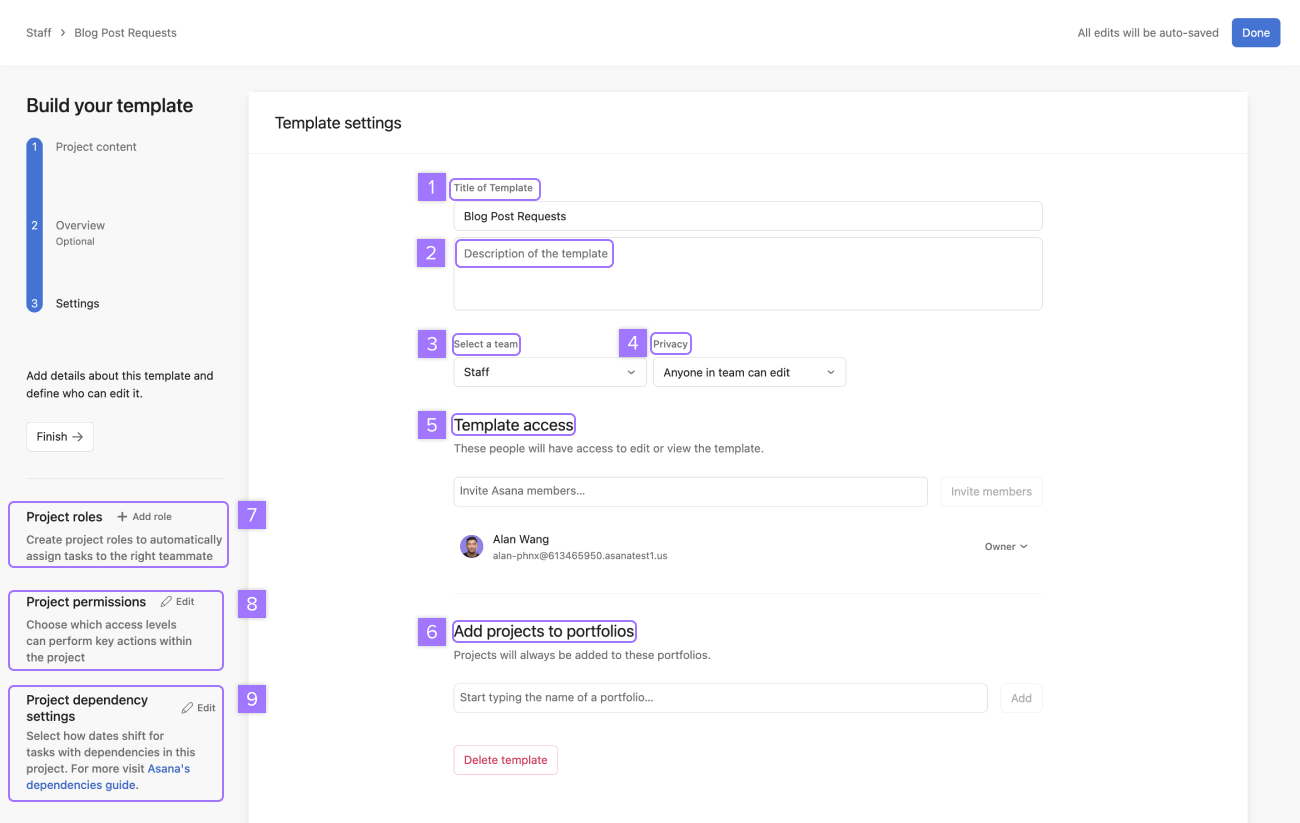Open Asana's dependencies guide link
The height and width of the screenshot is (823, 1300).
tap(108, 777)
